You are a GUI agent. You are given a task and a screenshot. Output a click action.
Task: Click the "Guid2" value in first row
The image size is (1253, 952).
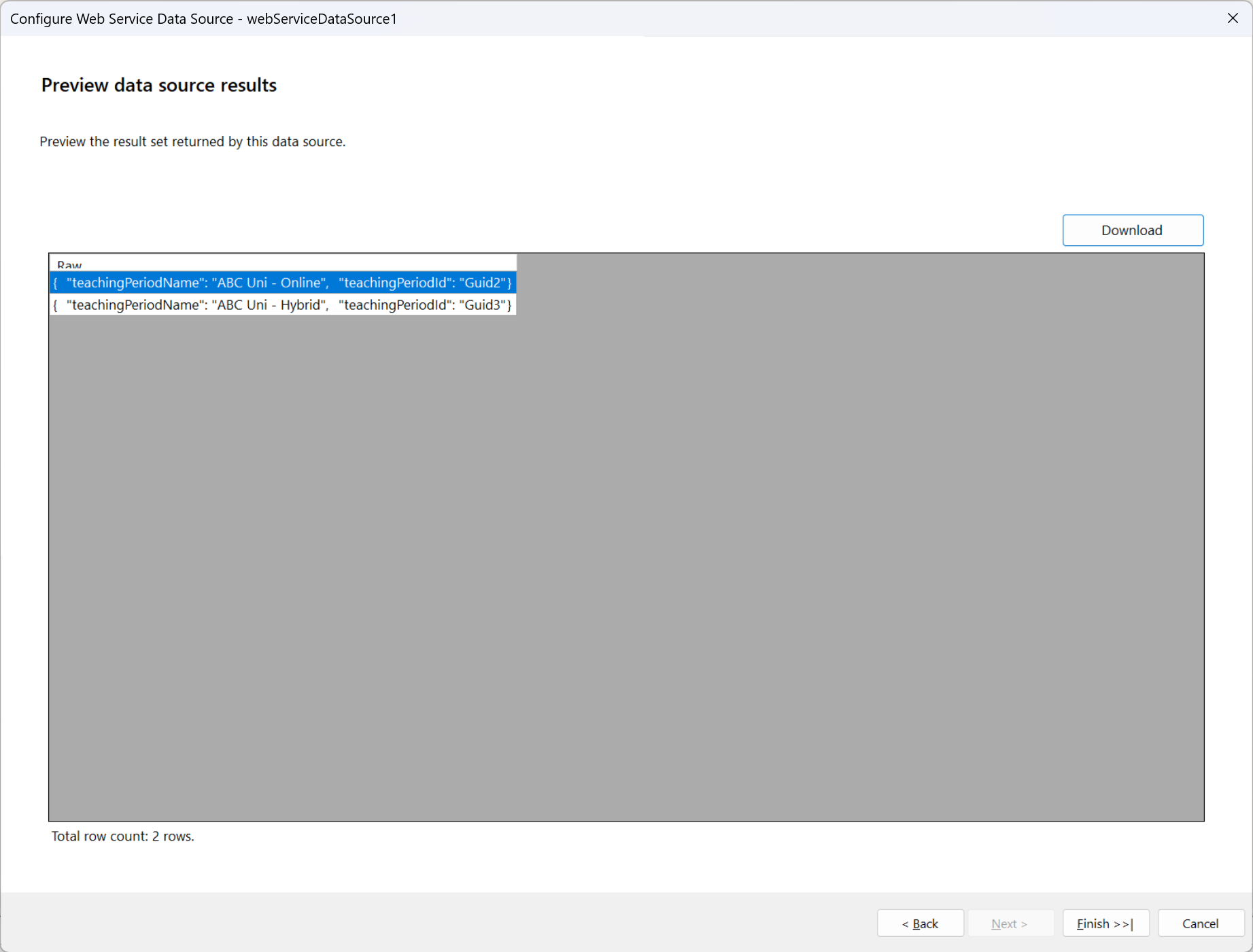click(485, 283)
